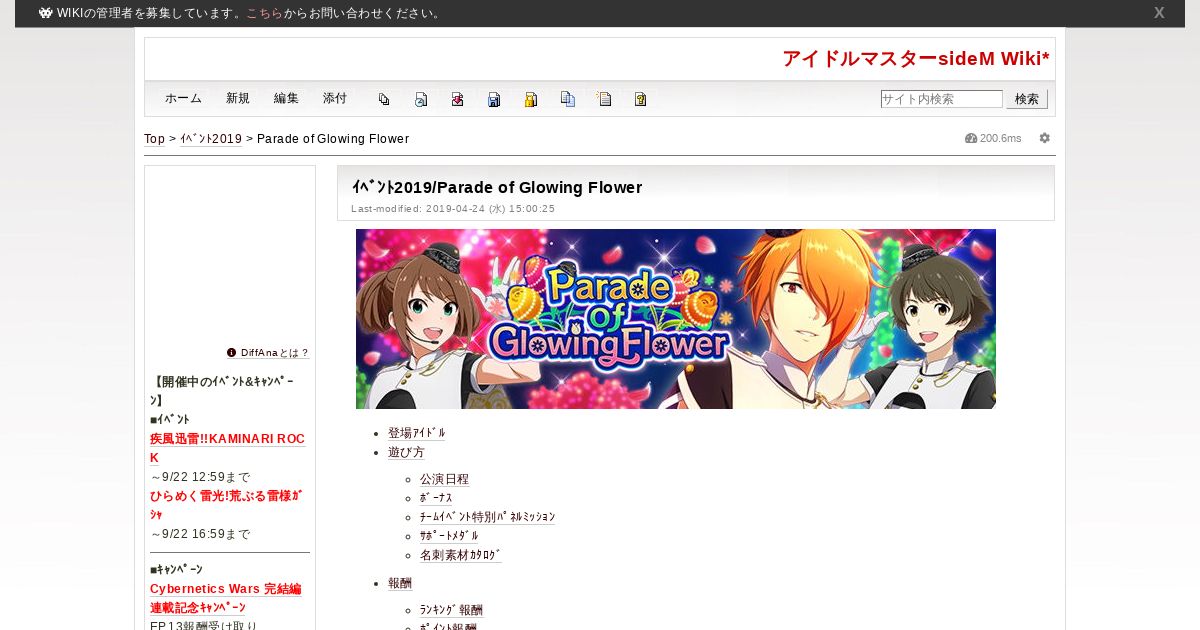
Task: Click the ■ｷｬﾝﾍﾟｰﾝ sidebar label
Action: coord(176,569)
